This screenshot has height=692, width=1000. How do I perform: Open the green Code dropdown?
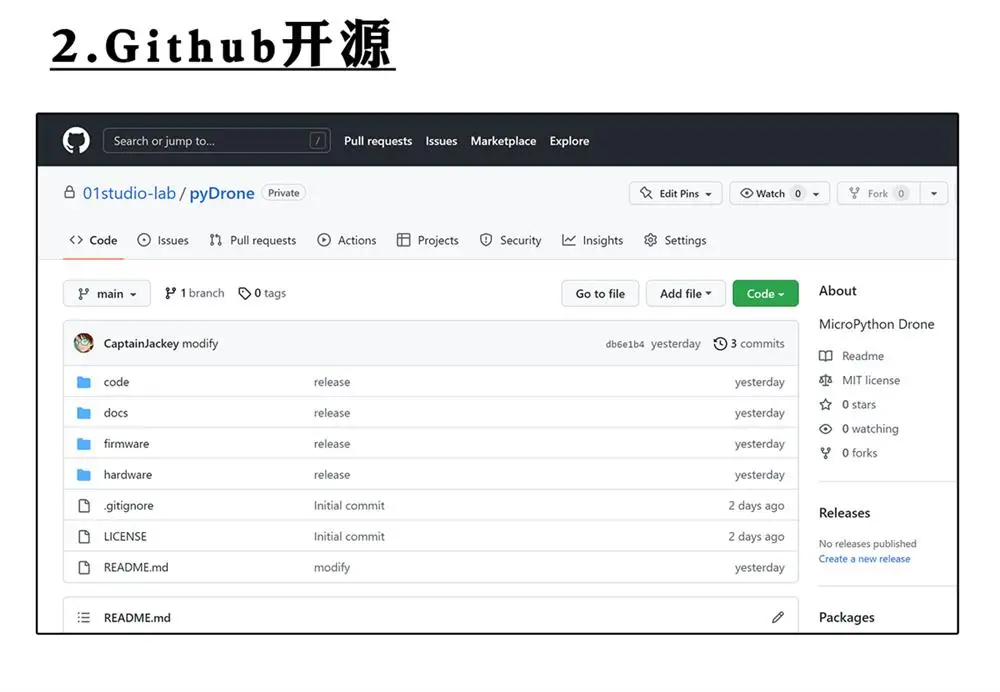(765, 293)
